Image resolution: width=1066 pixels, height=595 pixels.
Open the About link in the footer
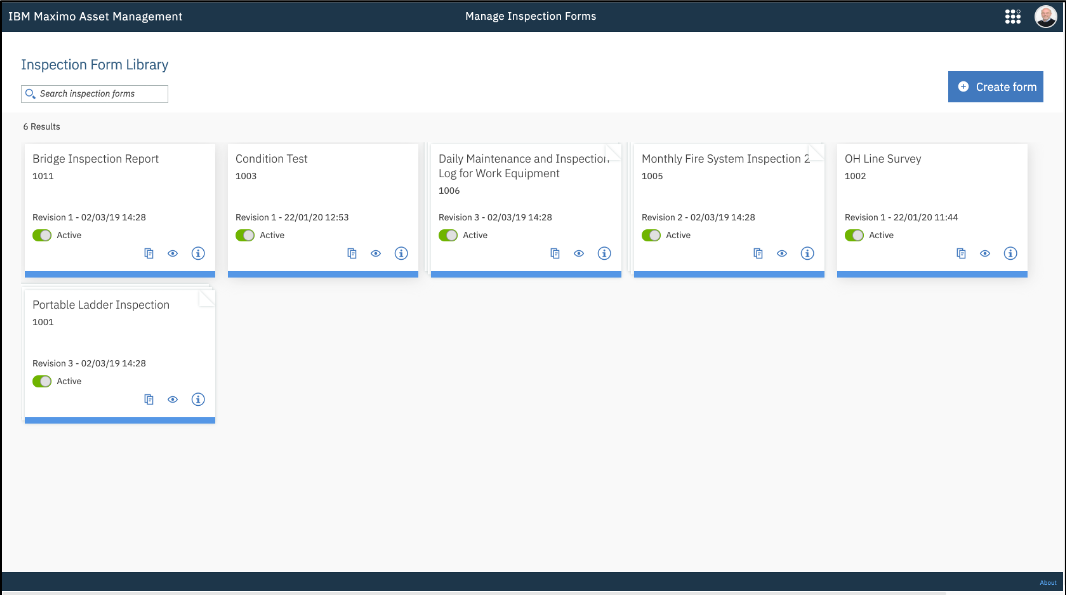click(1047, 582)
